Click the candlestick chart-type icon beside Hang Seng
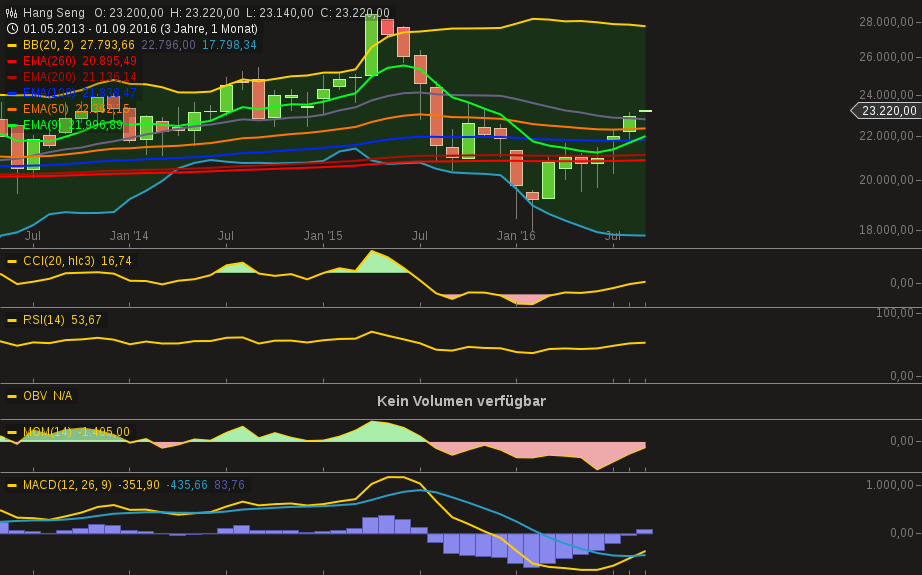Screen dimensions: 922x575 [x=11, y=12]
